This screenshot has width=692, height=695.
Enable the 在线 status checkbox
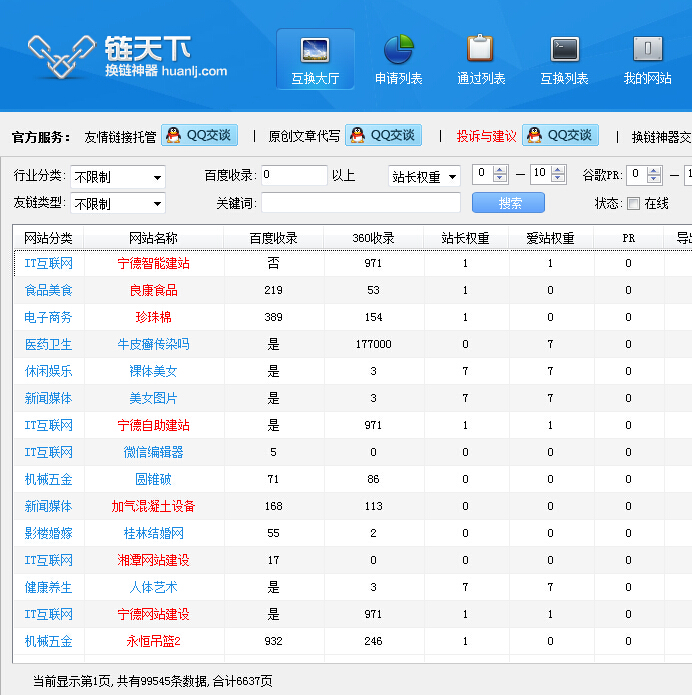click(633, 204)
